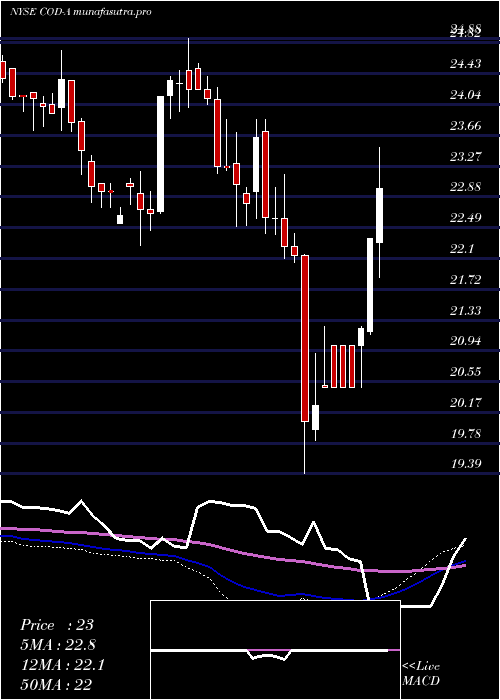Click the MACD inset chart panel
This screenshot has width=500, height=700.
point(275,650)
